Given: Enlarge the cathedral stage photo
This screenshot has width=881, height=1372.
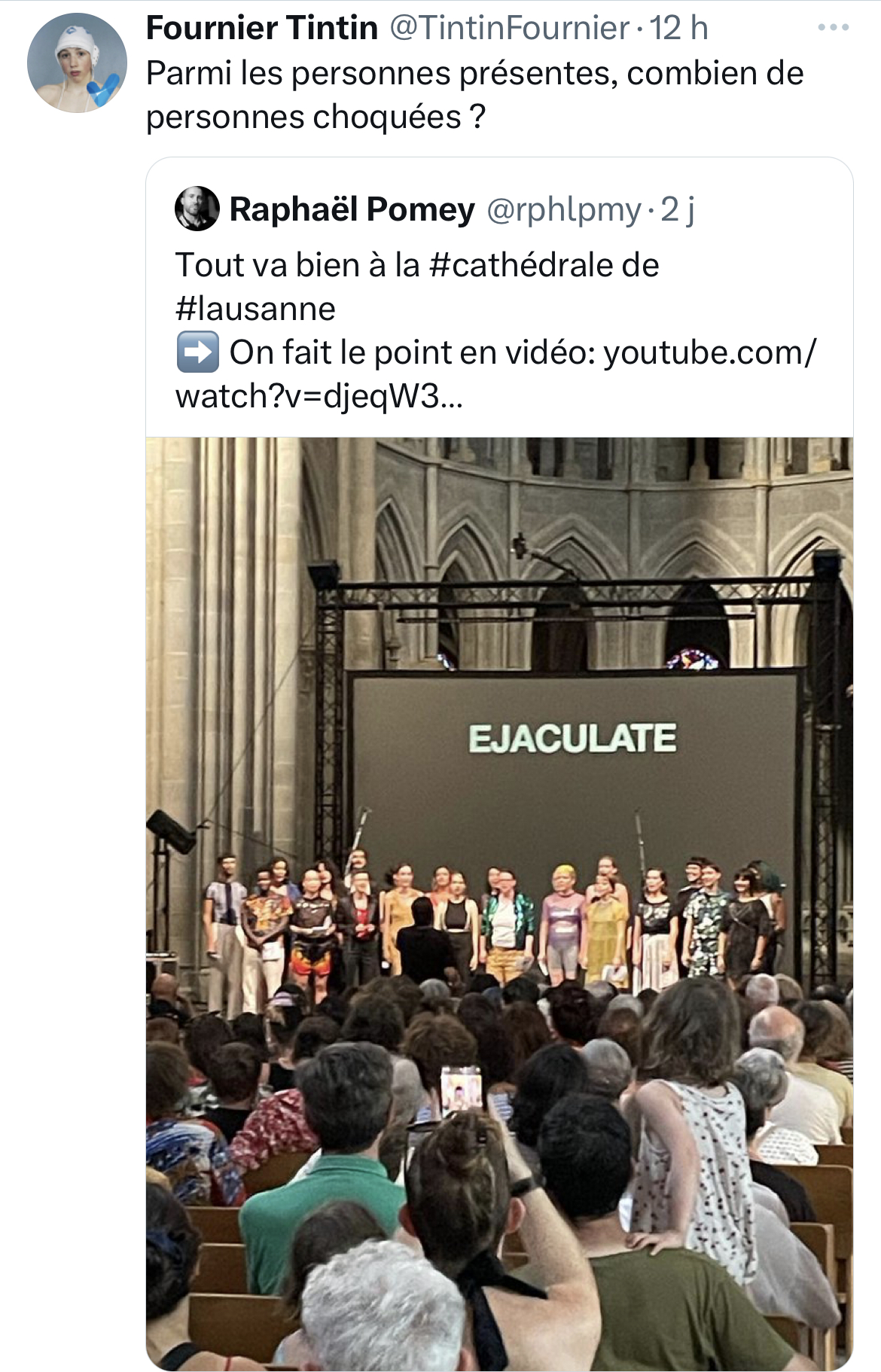Looking at the screenshot, I should pyautogui.click(x=499, y=904).
